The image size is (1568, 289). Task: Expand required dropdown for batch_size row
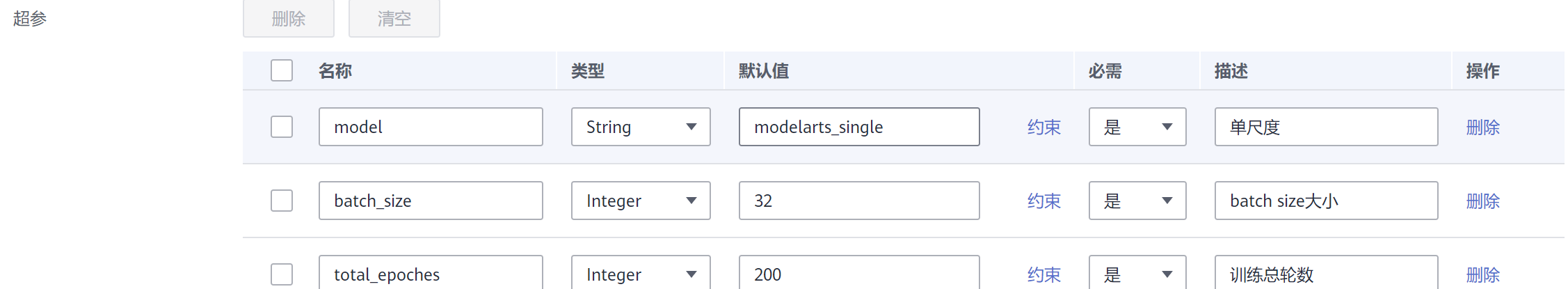coord(1137,201)
